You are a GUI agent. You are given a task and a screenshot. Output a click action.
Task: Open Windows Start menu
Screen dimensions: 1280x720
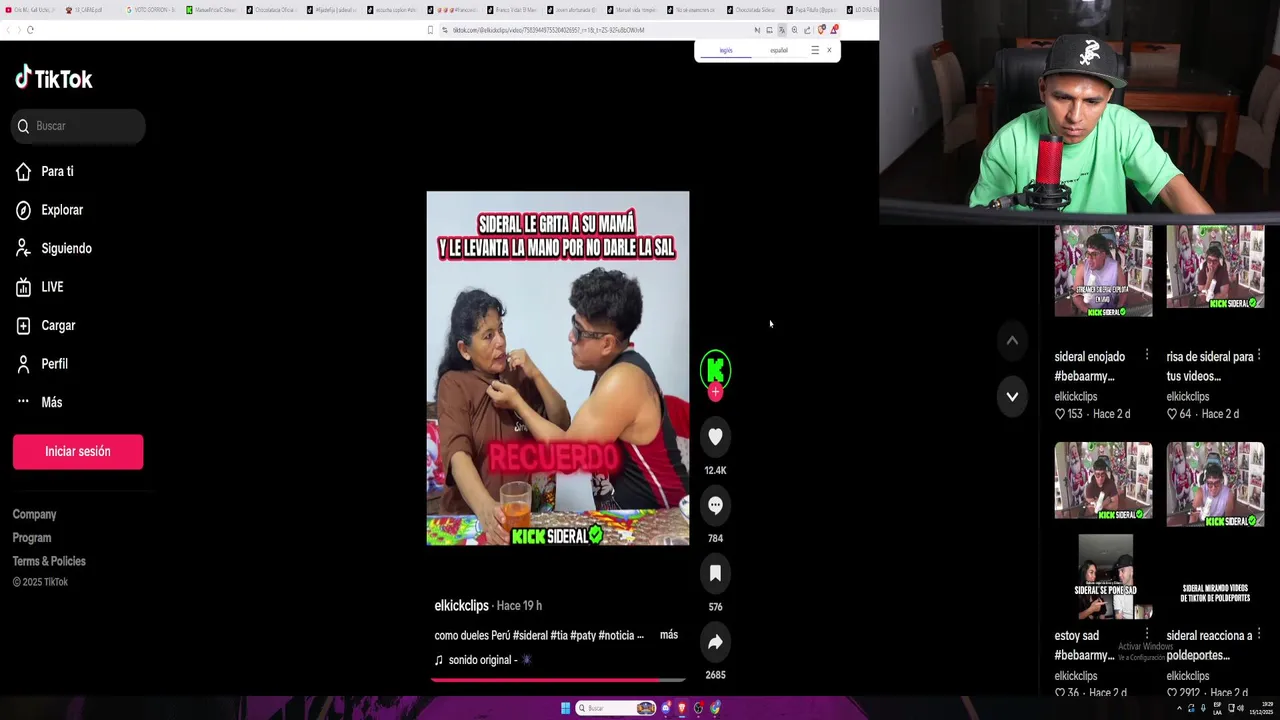pyautogui.click(x=565, y=708)
